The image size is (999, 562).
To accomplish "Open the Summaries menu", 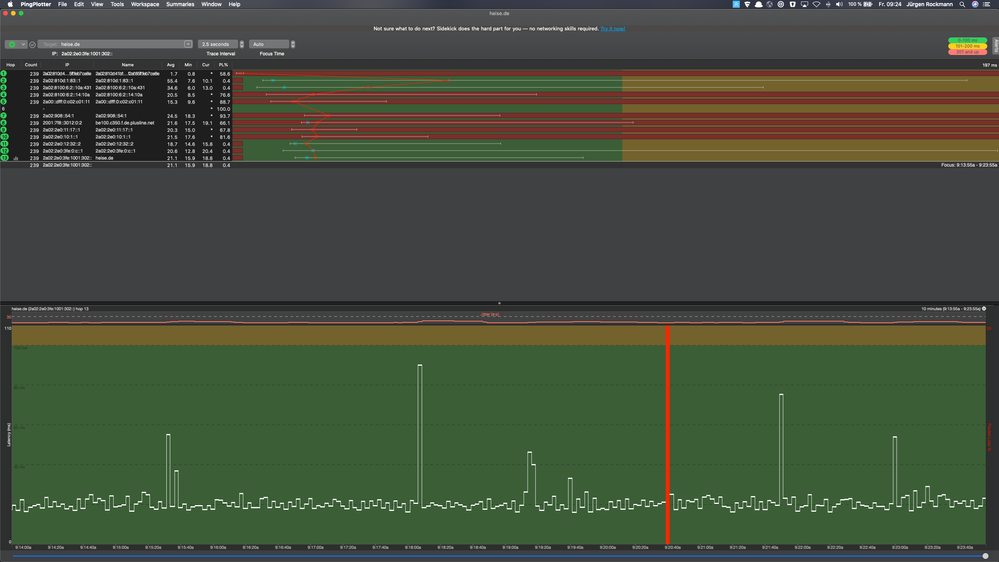I will [180, 4].
